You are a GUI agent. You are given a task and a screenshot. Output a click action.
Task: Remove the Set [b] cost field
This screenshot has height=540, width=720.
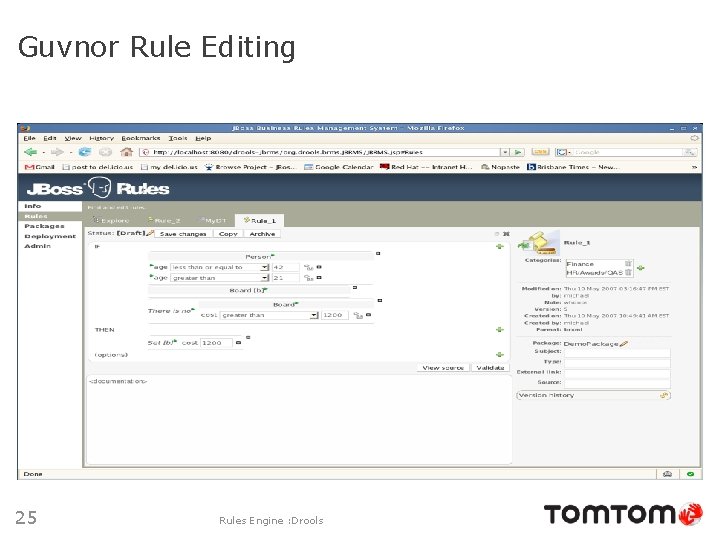(238, 343)
